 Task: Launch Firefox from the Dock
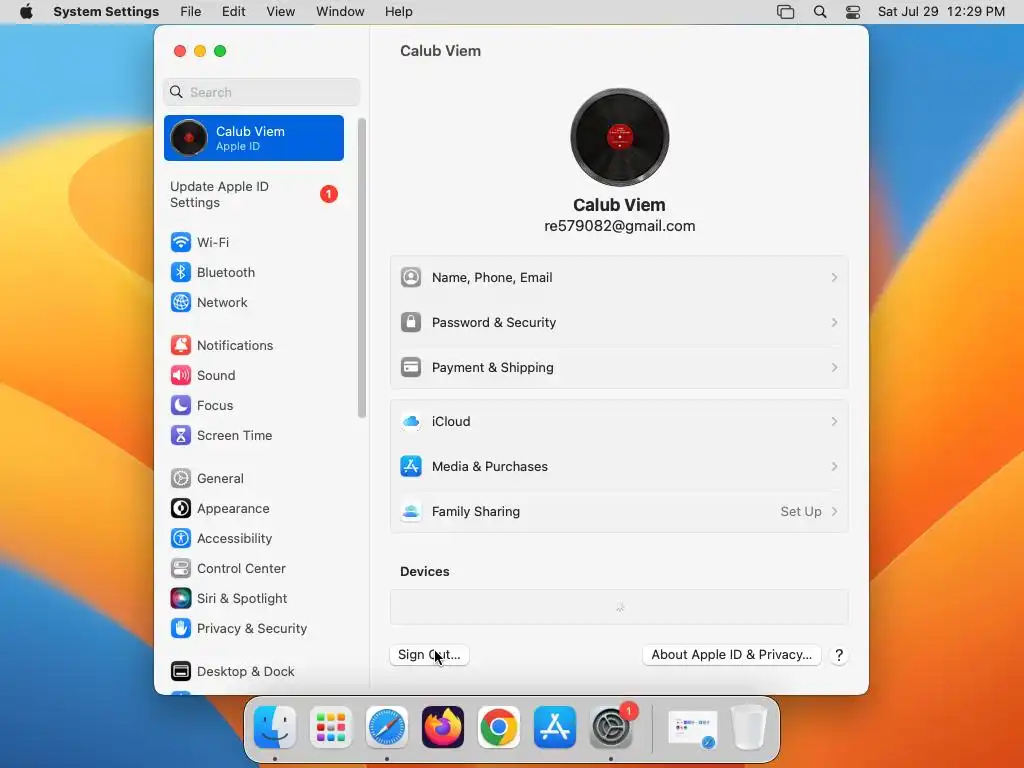(443, 727)
